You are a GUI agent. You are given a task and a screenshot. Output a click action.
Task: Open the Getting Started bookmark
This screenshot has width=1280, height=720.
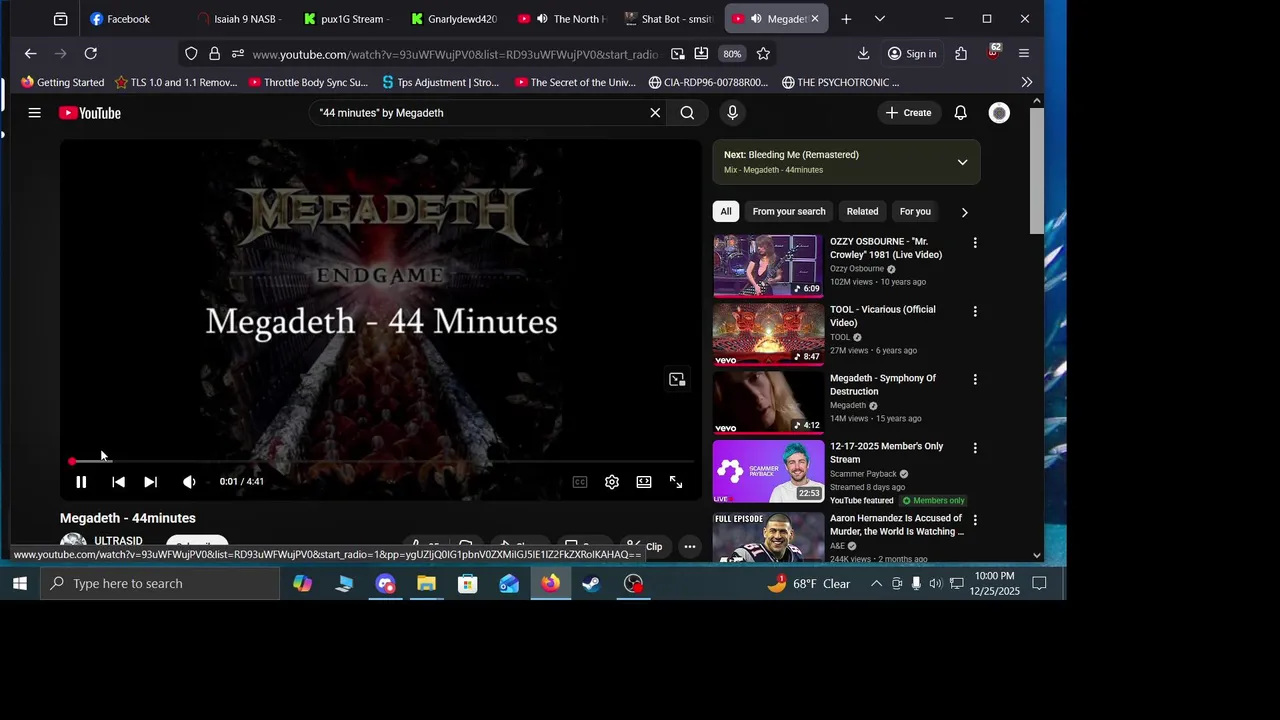click(x=62, y=82)
